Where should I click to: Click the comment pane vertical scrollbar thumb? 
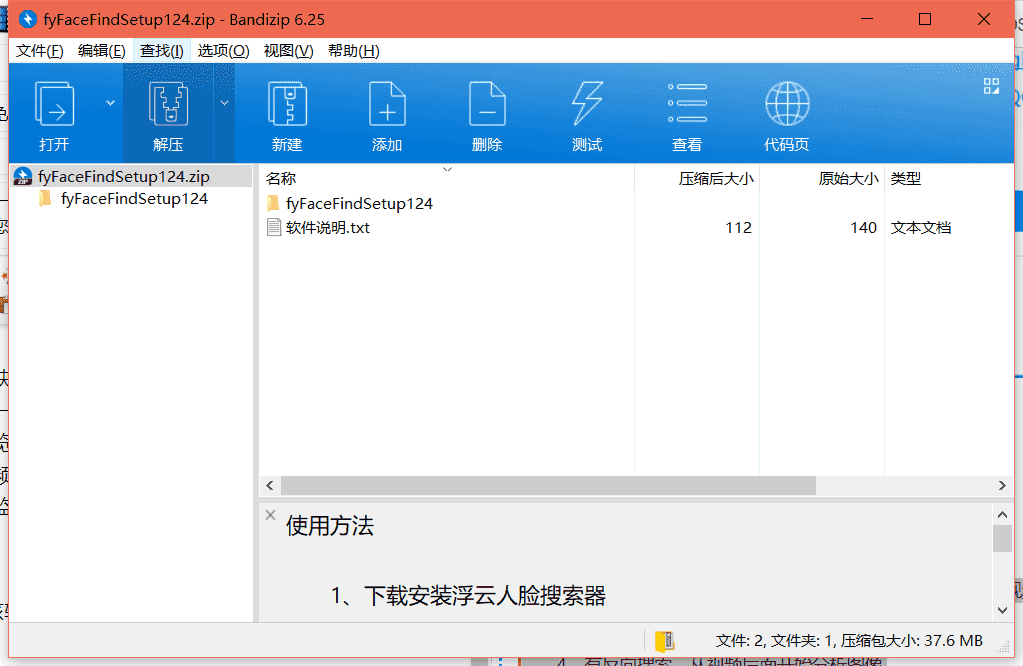(x=1003, y=539)
